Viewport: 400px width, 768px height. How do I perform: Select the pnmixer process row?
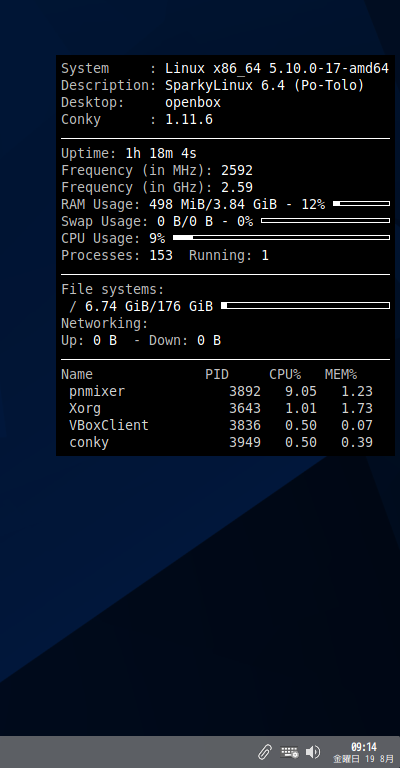click(221, 391)
